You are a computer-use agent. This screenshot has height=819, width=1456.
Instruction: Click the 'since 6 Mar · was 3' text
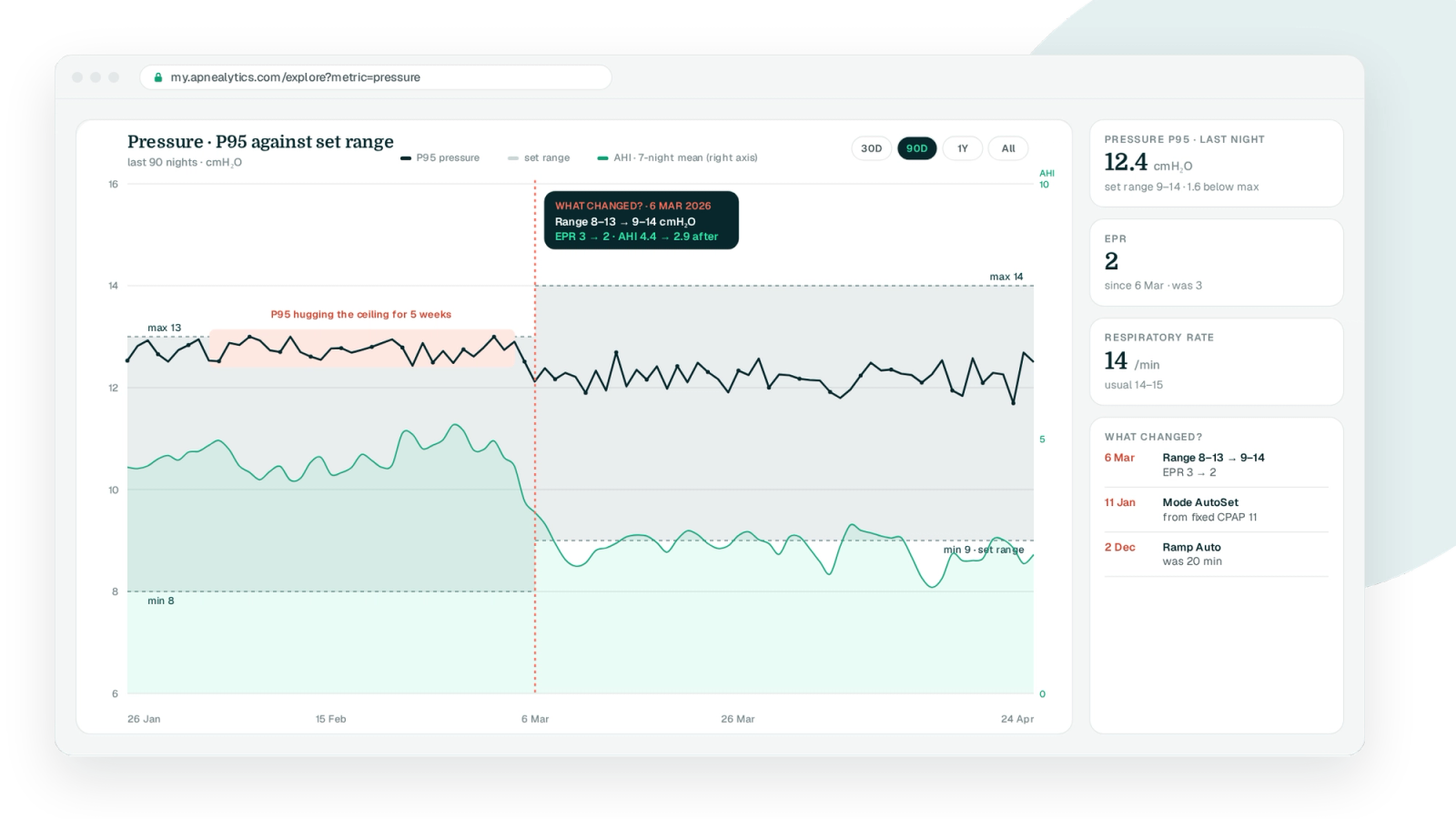tap(1153, 286)
